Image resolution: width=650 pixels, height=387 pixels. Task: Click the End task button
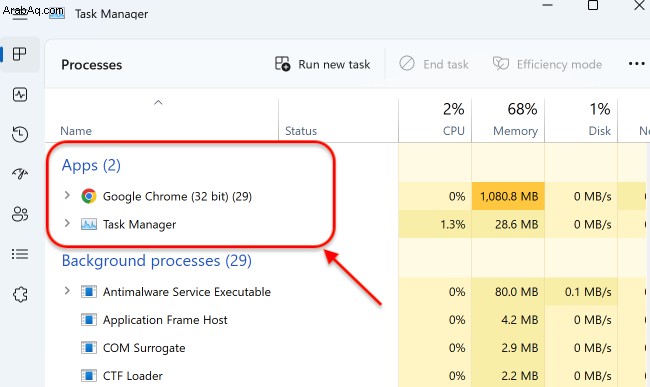434,64
